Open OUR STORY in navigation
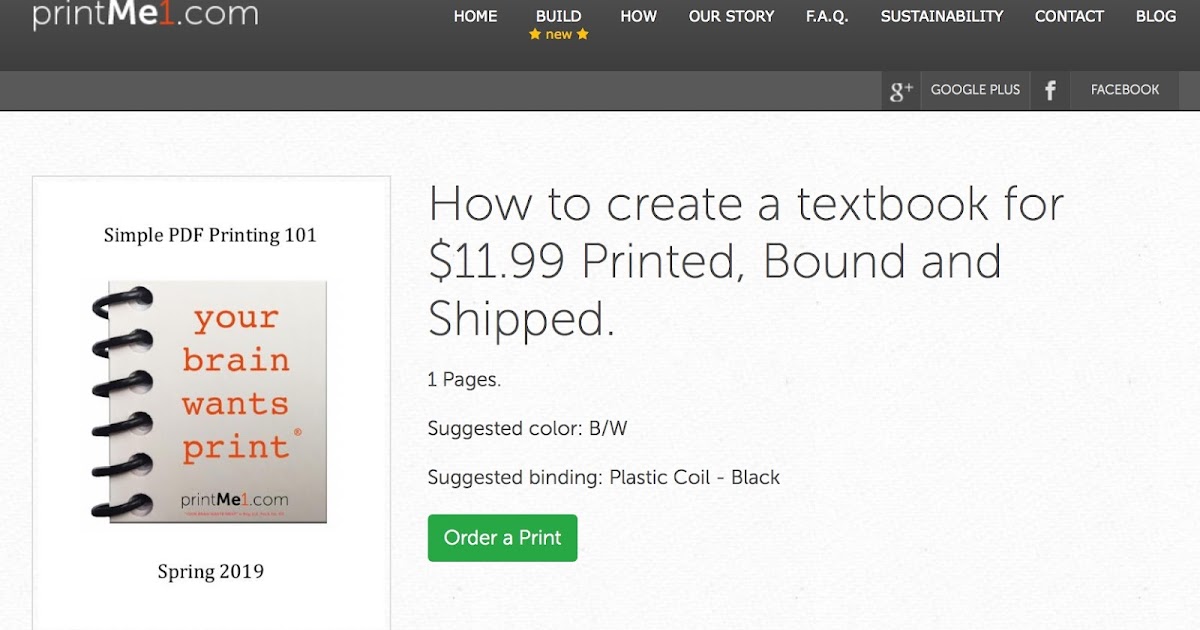The height and width of the screenshot is (630, 1200). 731,16
